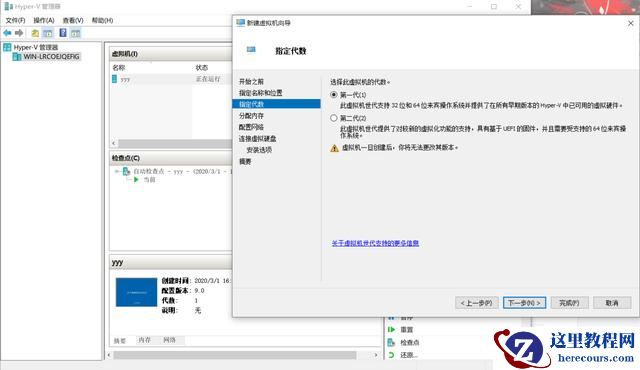Click the yellow warning icon in wizard
Image resolution: width=640 pixels, height=370 pixels.
(334, 148)
